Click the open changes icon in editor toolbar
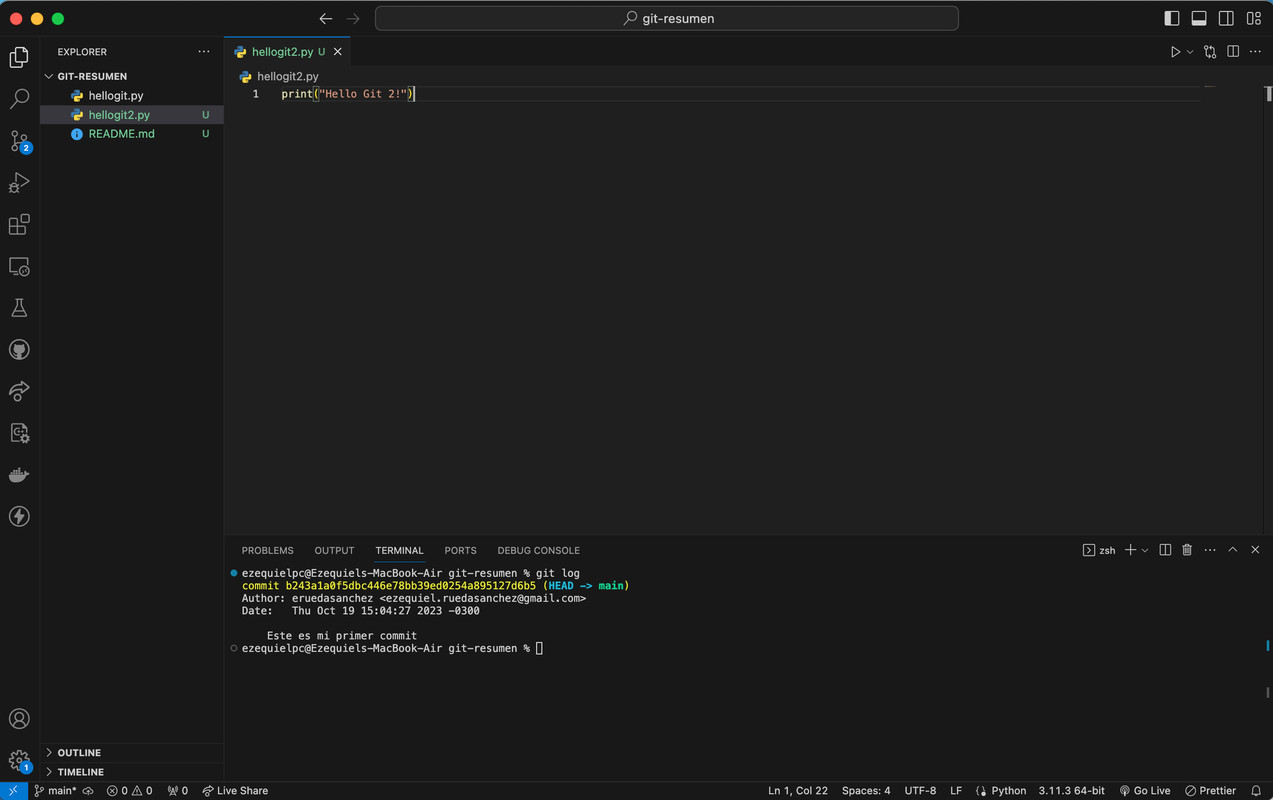 1210,52
